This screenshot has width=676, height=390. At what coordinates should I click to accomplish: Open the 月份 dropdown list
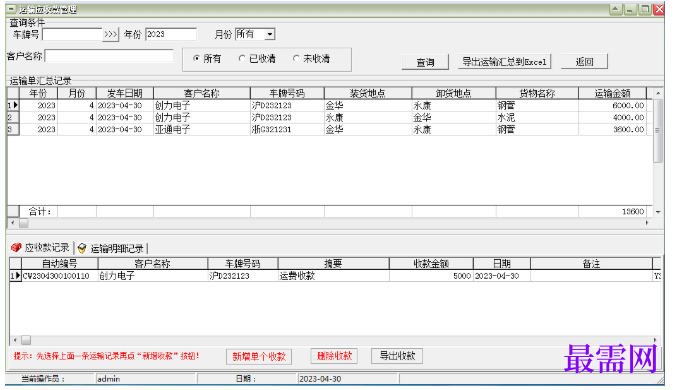pos(270,34)
